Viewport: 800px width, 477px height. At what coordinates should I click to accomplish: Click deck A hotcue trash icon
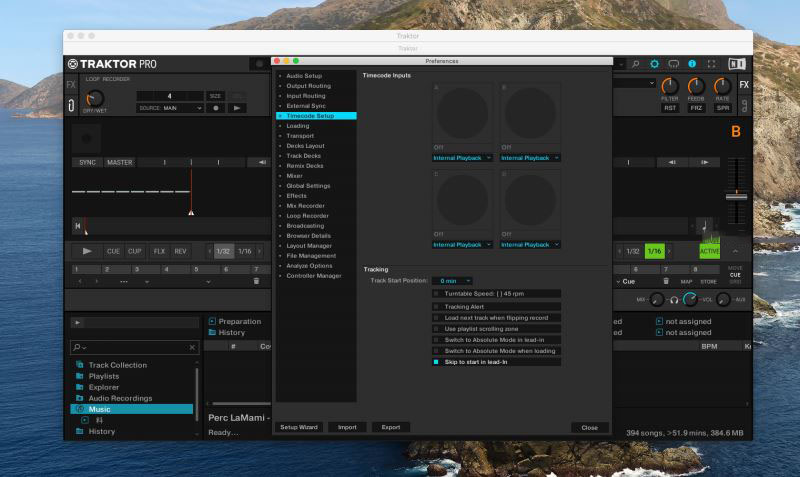[256, 281]
